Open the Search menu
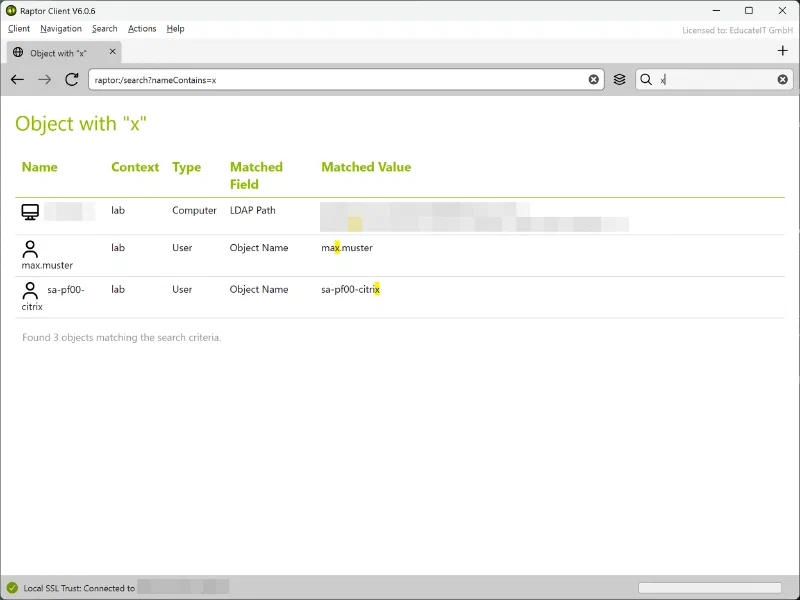Viewport: 800px width, 600px height. [105, 29]
